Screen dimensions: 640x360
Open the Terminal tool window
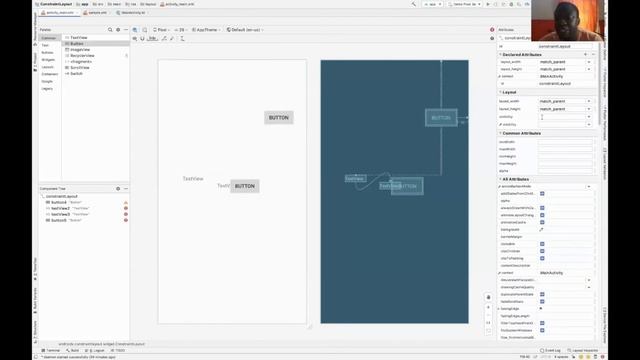51,351
